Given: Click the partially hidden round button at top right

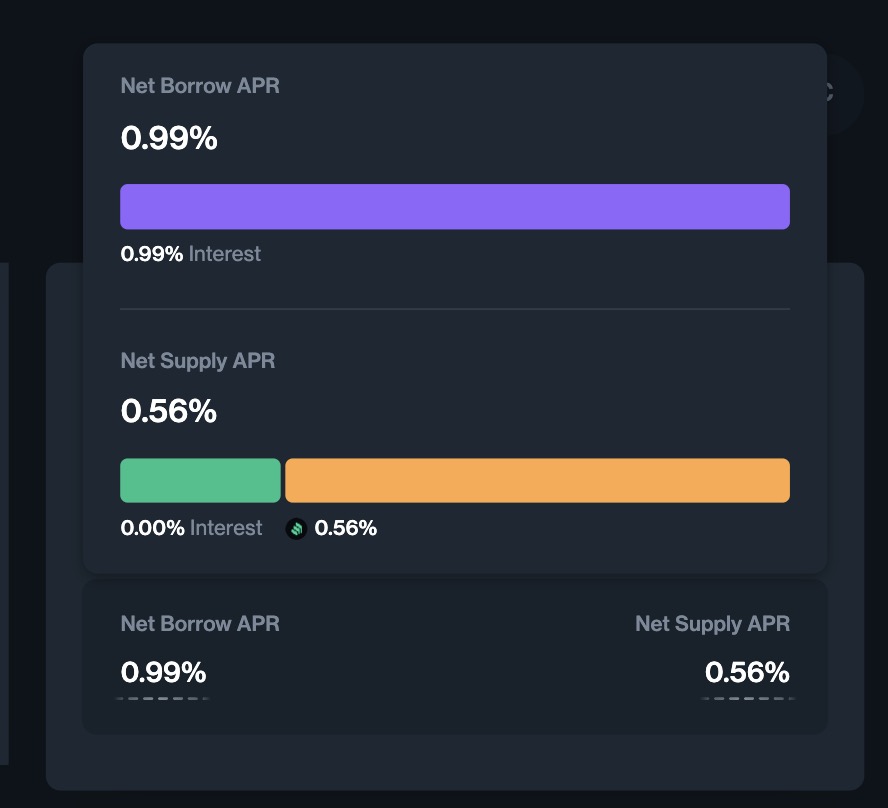Looking at the screenshot, I should click(x=845, y=95).
